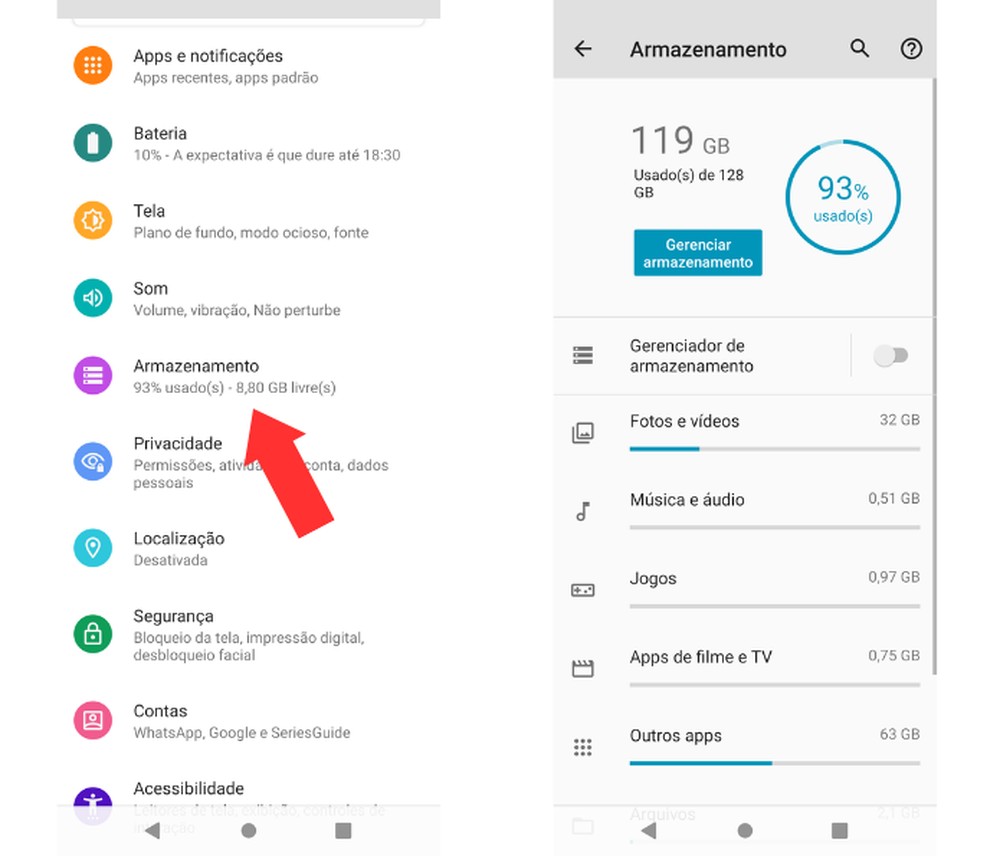
Task: Tap the 0,97 GB games size
Action: (x=894, y=577)
